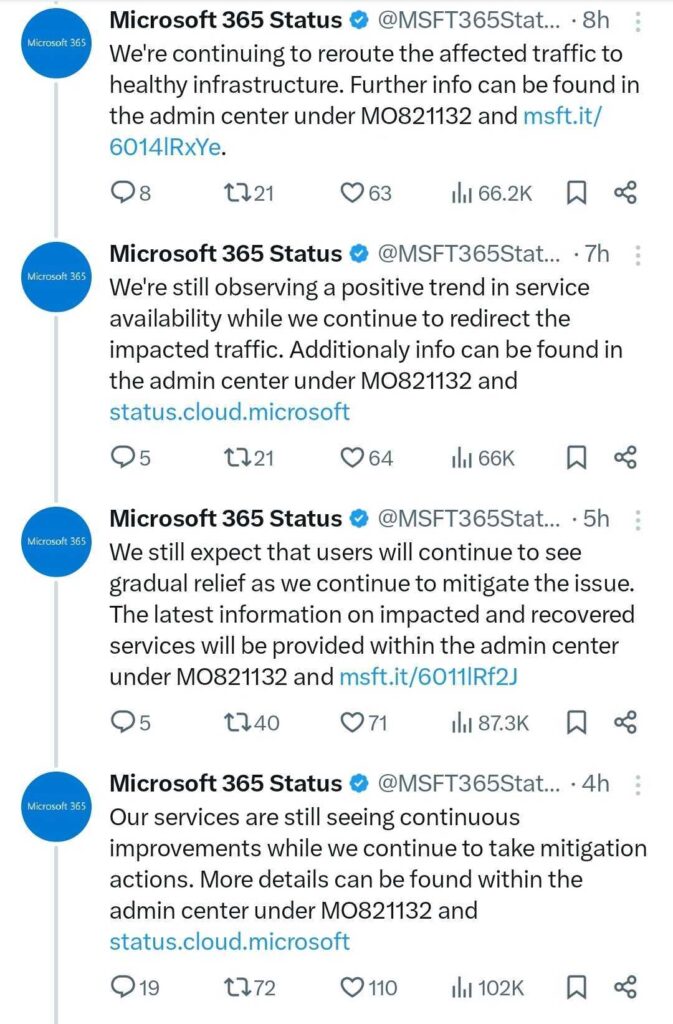Open more options on the 7h tweet
Screen dimensions: 673x1024
(x=640, y=255)
